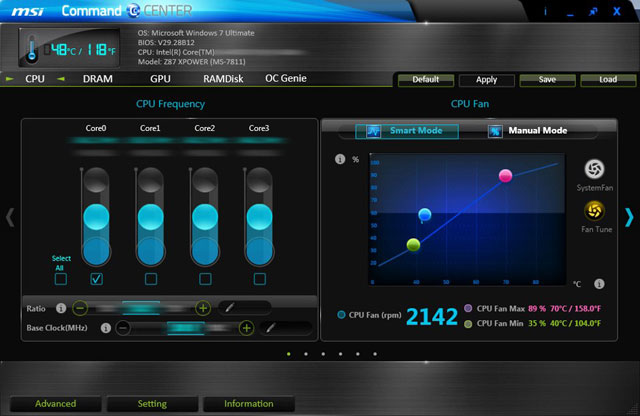Click the Core2 frequency slider knob
Image resolution: width=640 pixels, height=416 pixels.
click(x=205, y=217)
